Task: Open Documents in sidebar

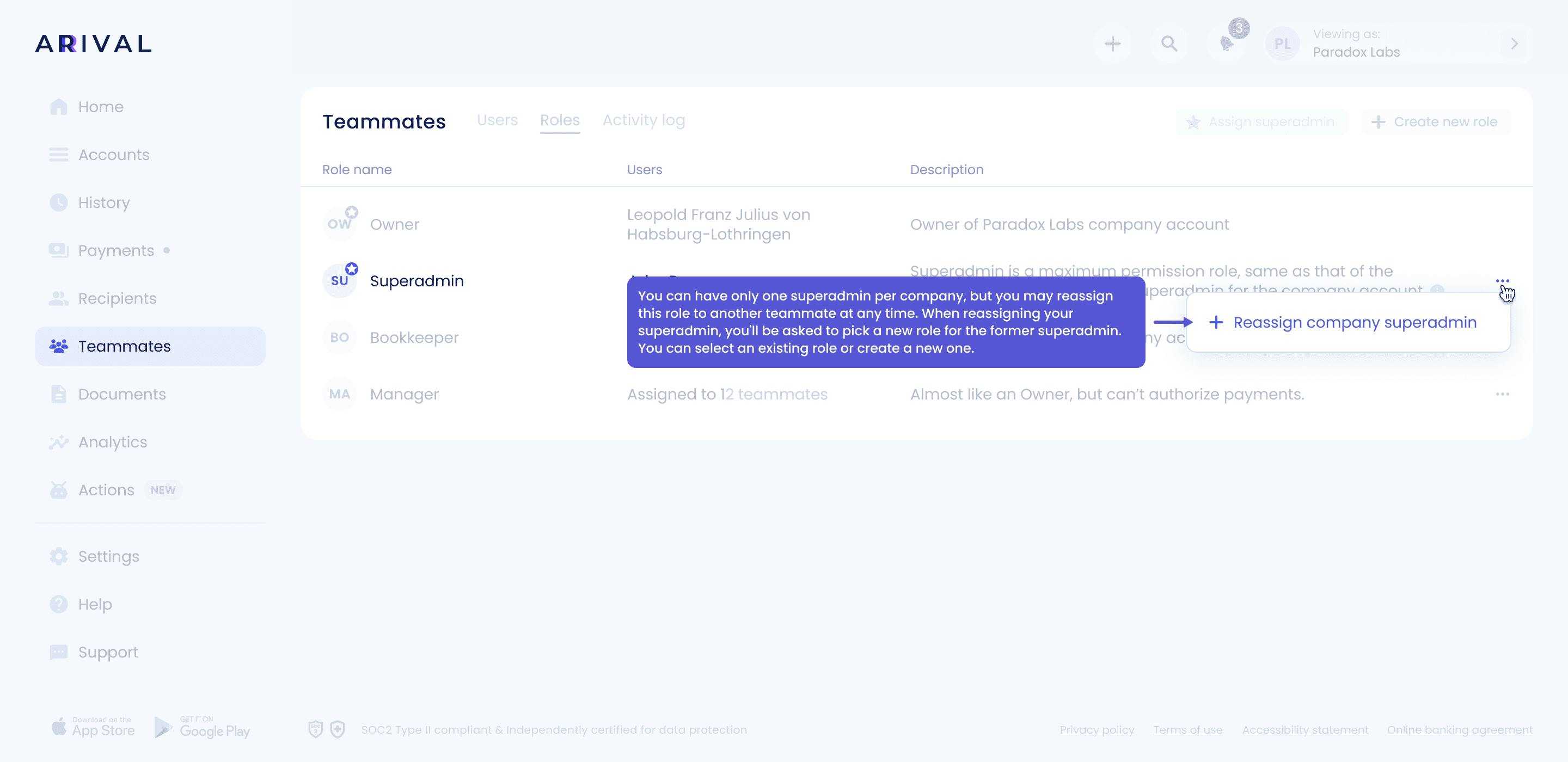Action: (x=108, y=395)
